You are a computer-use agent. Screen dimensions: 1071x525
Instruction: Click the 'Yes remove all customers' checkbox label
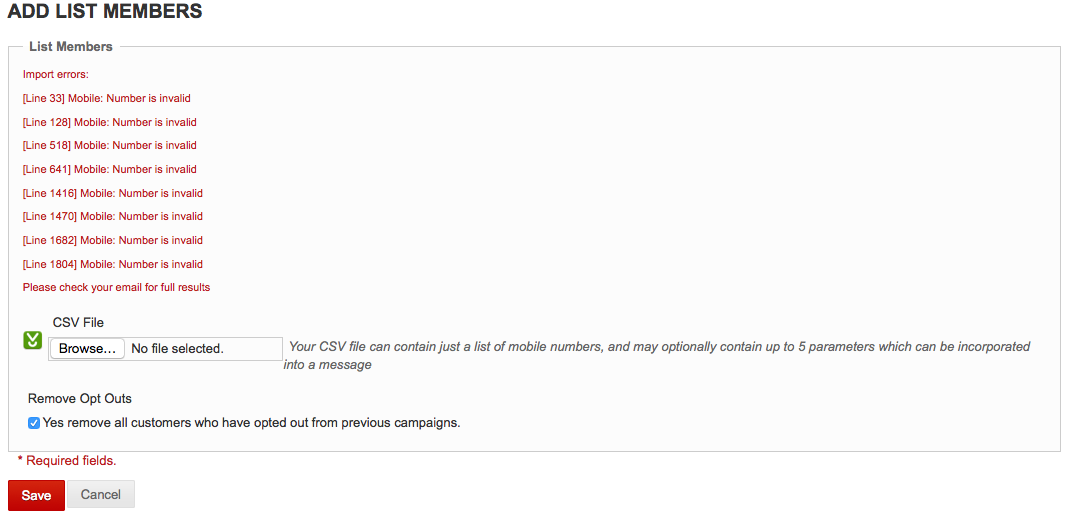pos(251,423)
